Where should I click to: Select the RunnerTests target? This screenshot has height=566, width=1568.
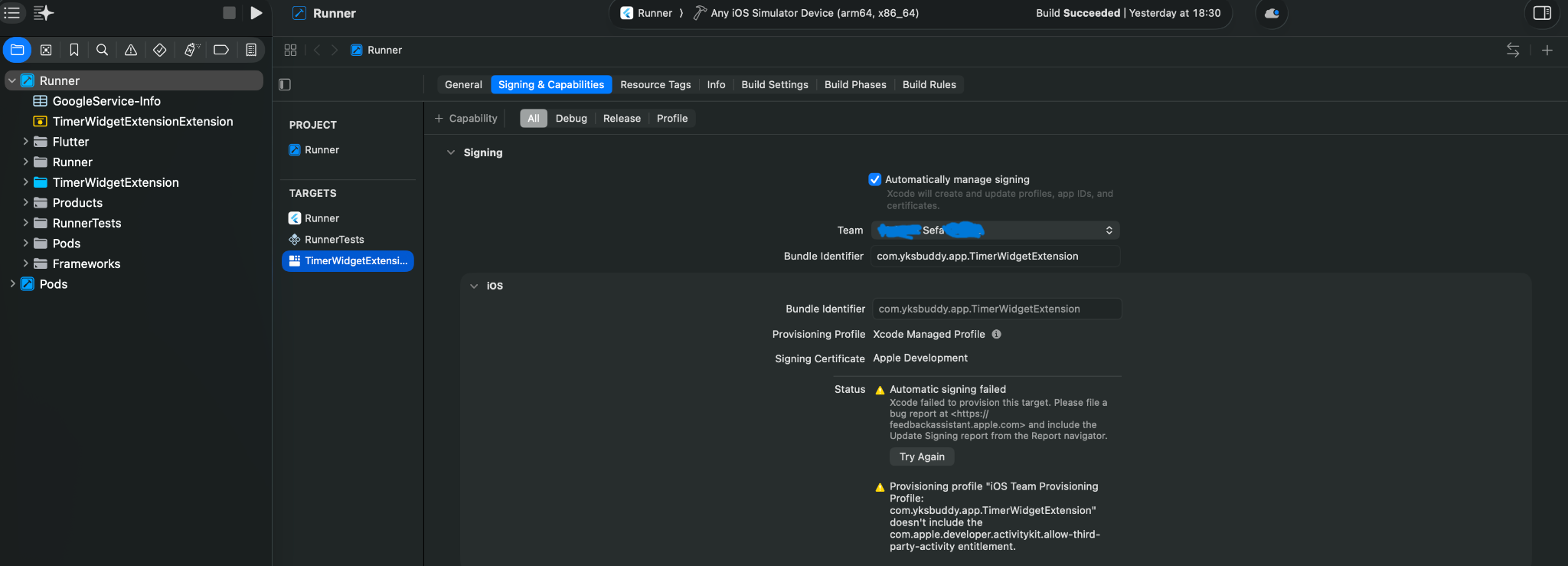coord(334,240)
